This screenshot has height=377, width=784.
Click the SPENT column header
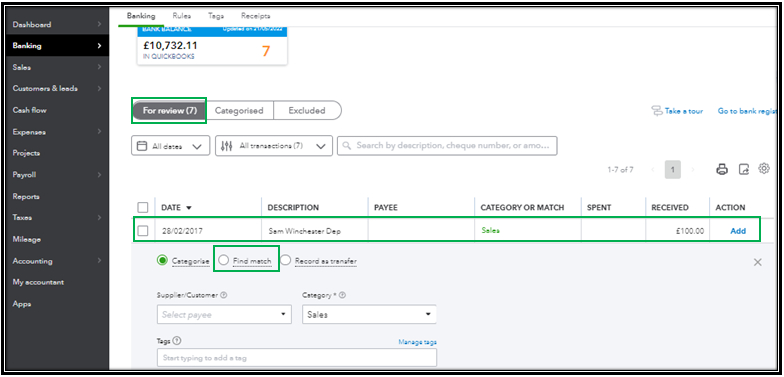tap(599, 208)
